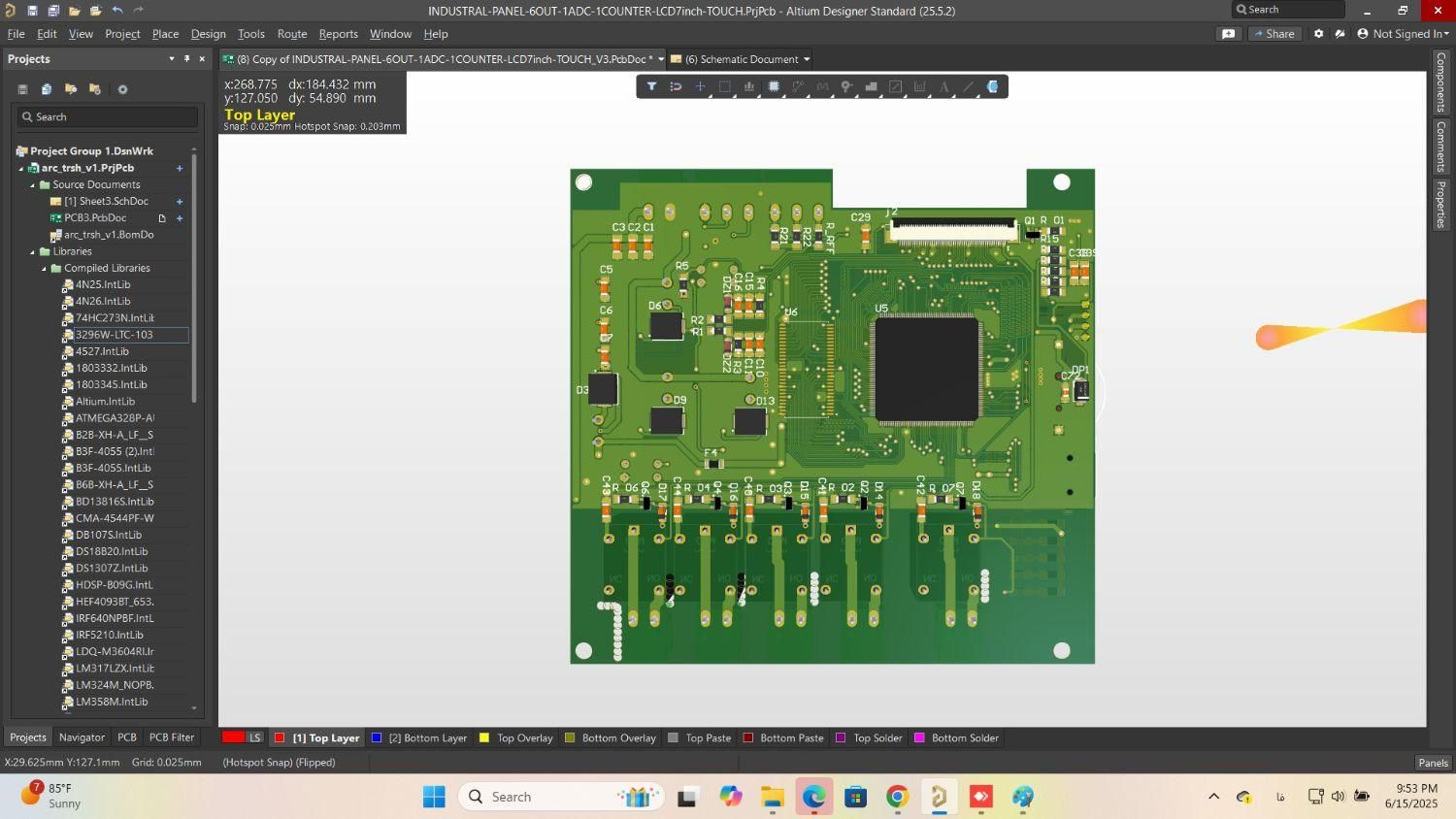Open Google Chrome from the taskbar
The height and width of the screenshot is (819, 1456).
click(x=897, y=797)
